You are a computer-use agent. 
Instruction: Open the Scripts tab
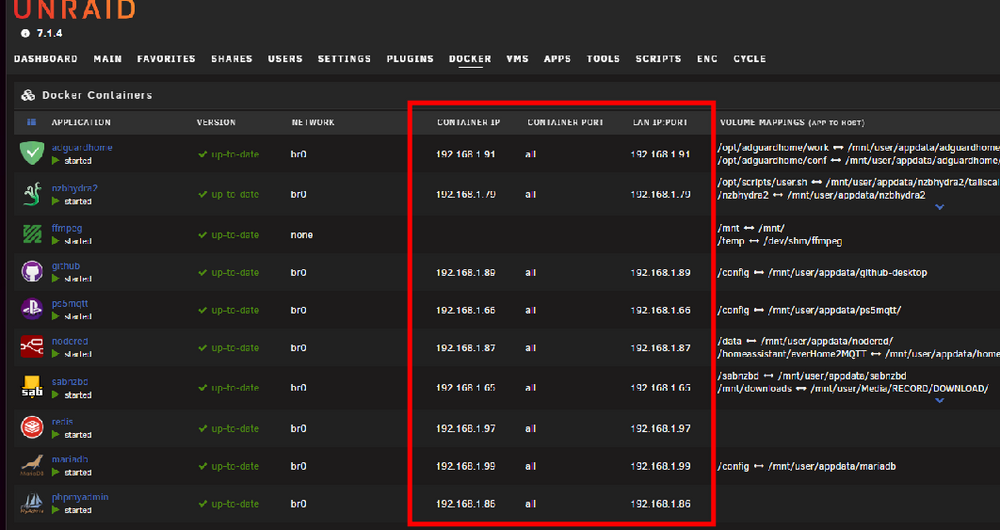click(x=658, y=59)
